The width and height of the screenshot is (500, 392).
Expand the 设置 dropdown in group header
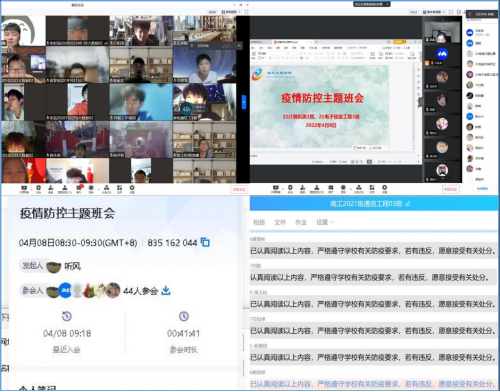click(325, 222)
